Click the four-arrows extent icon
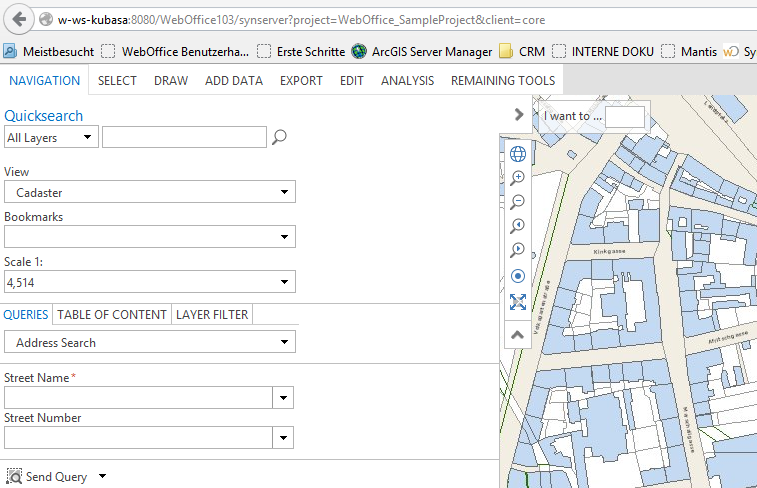The height and width of the screenshot is (488, 757). (x=517, y=302)
